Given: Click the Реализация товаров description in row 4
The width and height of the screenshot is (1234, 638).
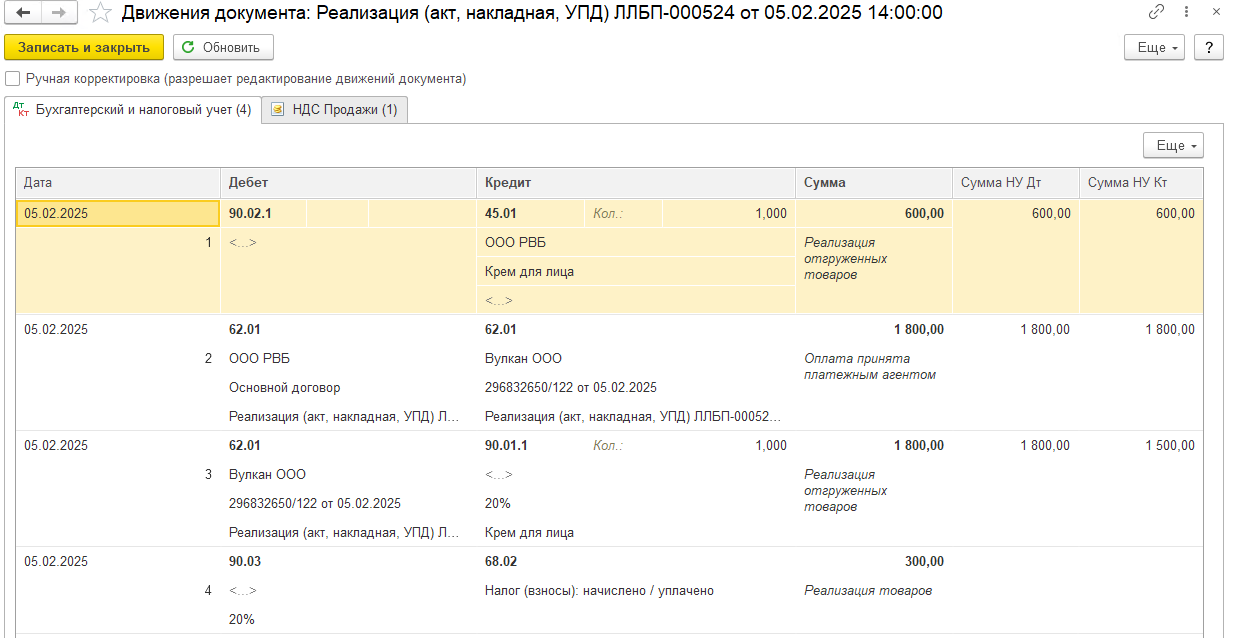Looking at the screenshot, I should (868, 590).
